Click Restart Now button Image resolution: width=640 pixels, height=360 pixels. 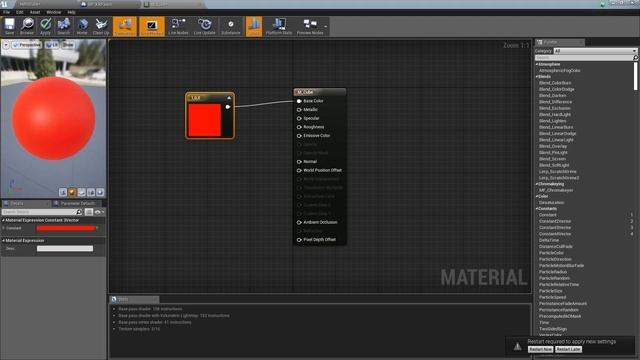(540, 349)
